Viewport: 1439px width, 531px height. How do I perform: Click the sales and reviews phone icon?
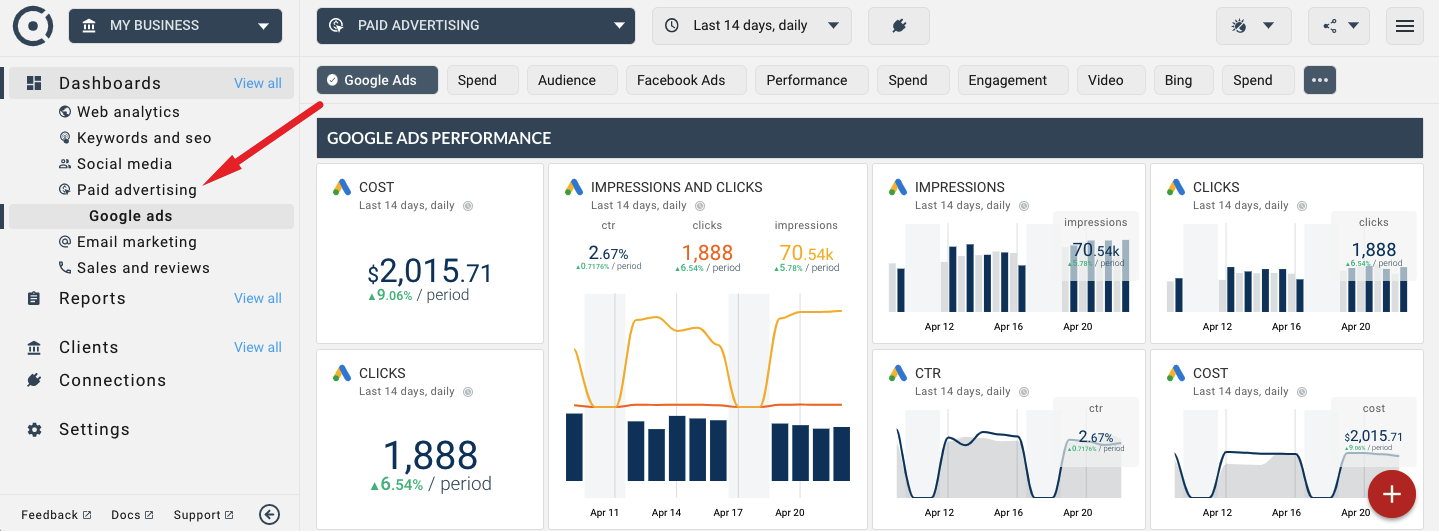[x=65, y=268]
